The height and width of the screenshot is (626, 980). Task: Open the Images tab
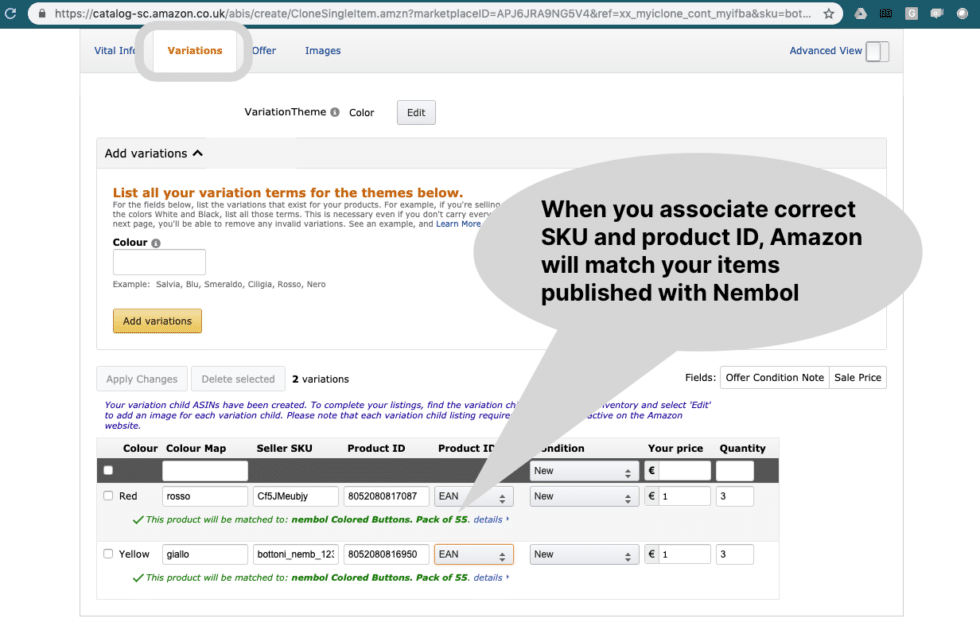pyautogui.click(x=322, y=50)
